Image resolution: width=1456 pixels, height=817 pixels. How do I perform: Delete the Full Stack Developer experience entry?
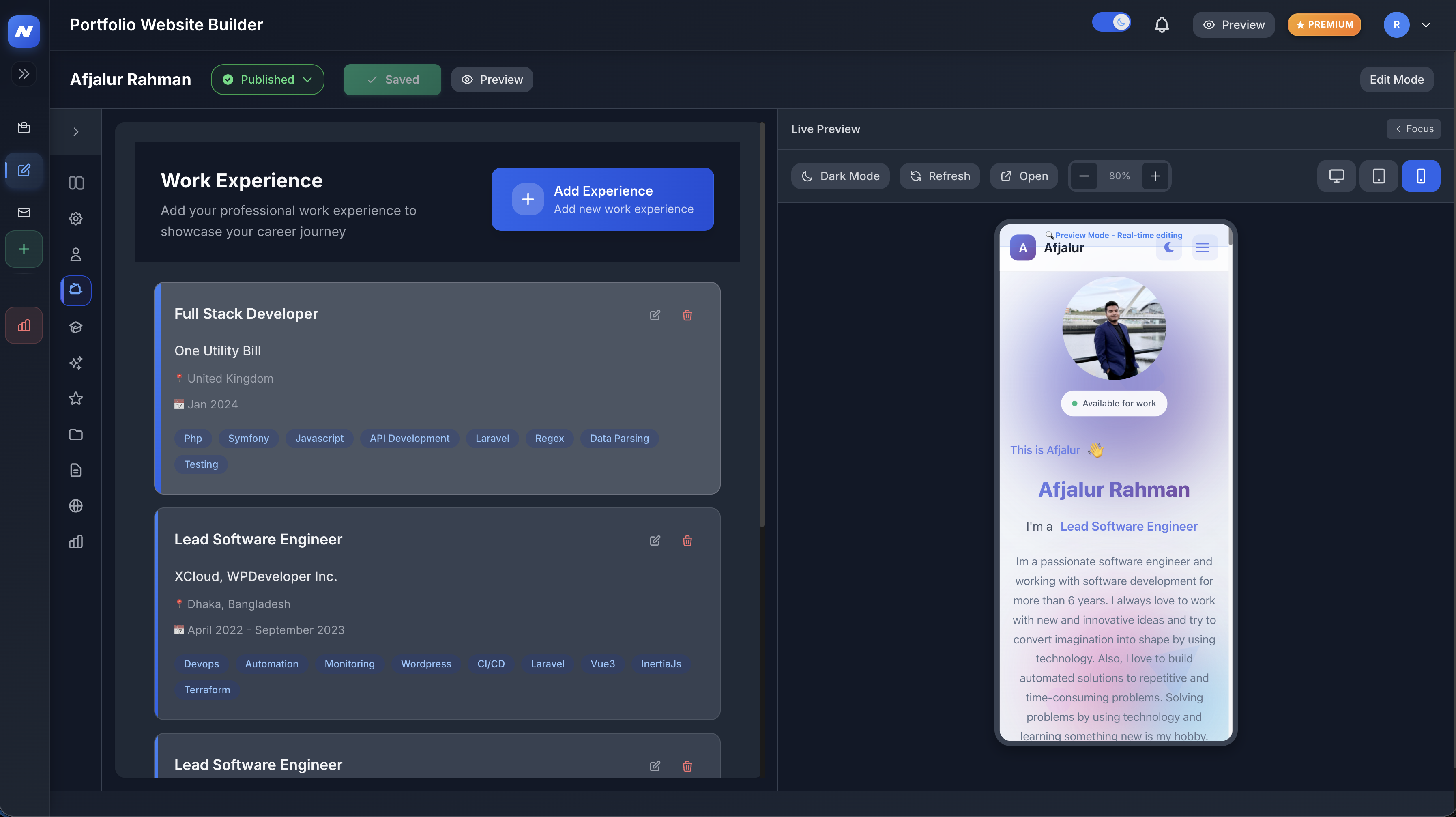[x=687, y=315]
